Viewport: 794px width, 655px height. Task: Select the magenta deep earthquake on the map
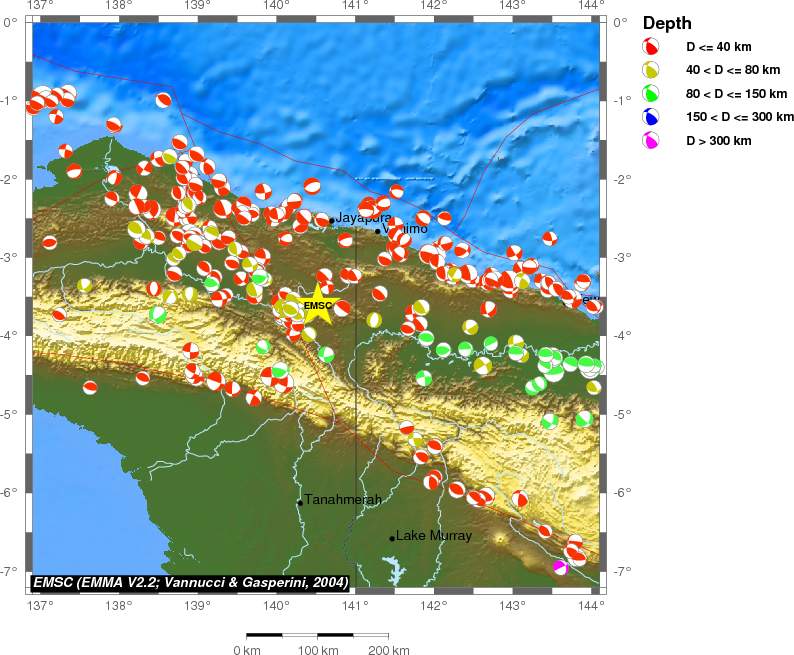561,567
